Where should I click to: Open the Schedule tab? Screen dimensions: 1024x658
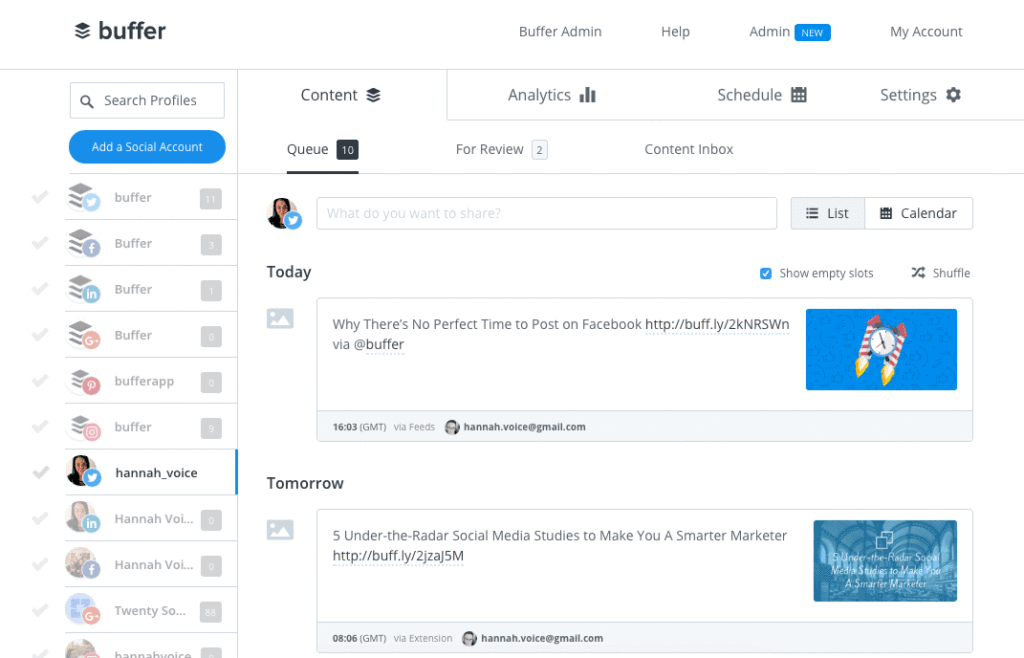pos(761,95)
